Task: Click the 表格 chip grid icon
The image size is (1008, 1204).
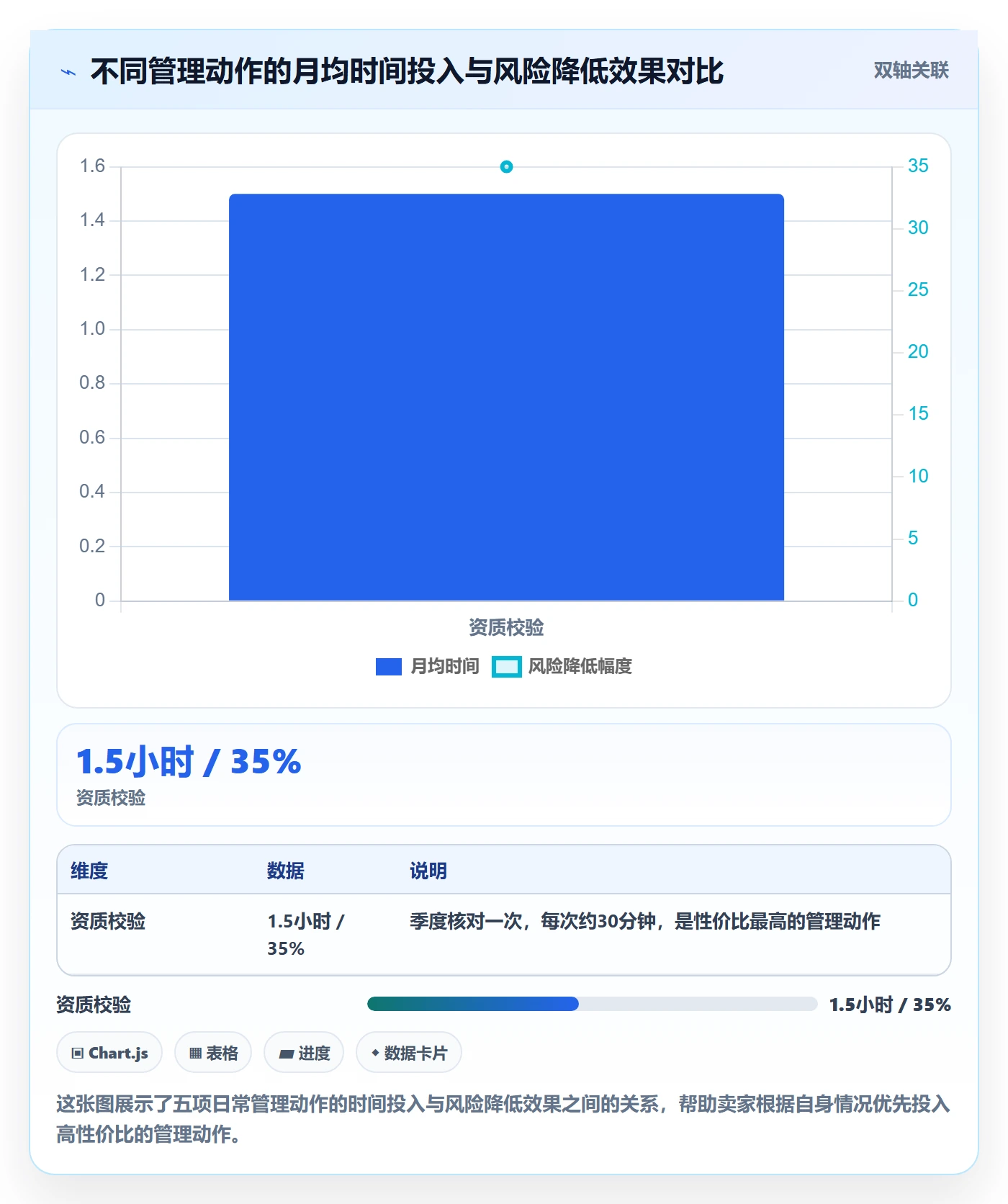Action: [x=195, y=1053]
